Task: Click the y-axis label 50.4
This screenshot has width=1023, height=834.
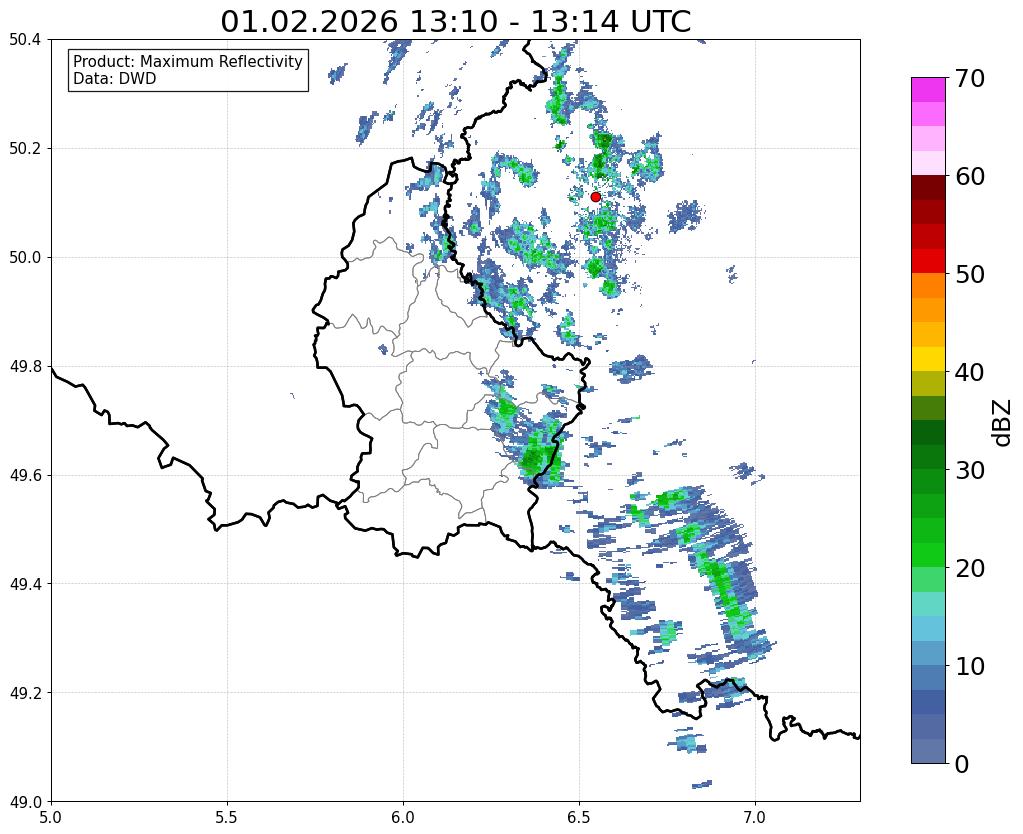Action: point(25,40)
